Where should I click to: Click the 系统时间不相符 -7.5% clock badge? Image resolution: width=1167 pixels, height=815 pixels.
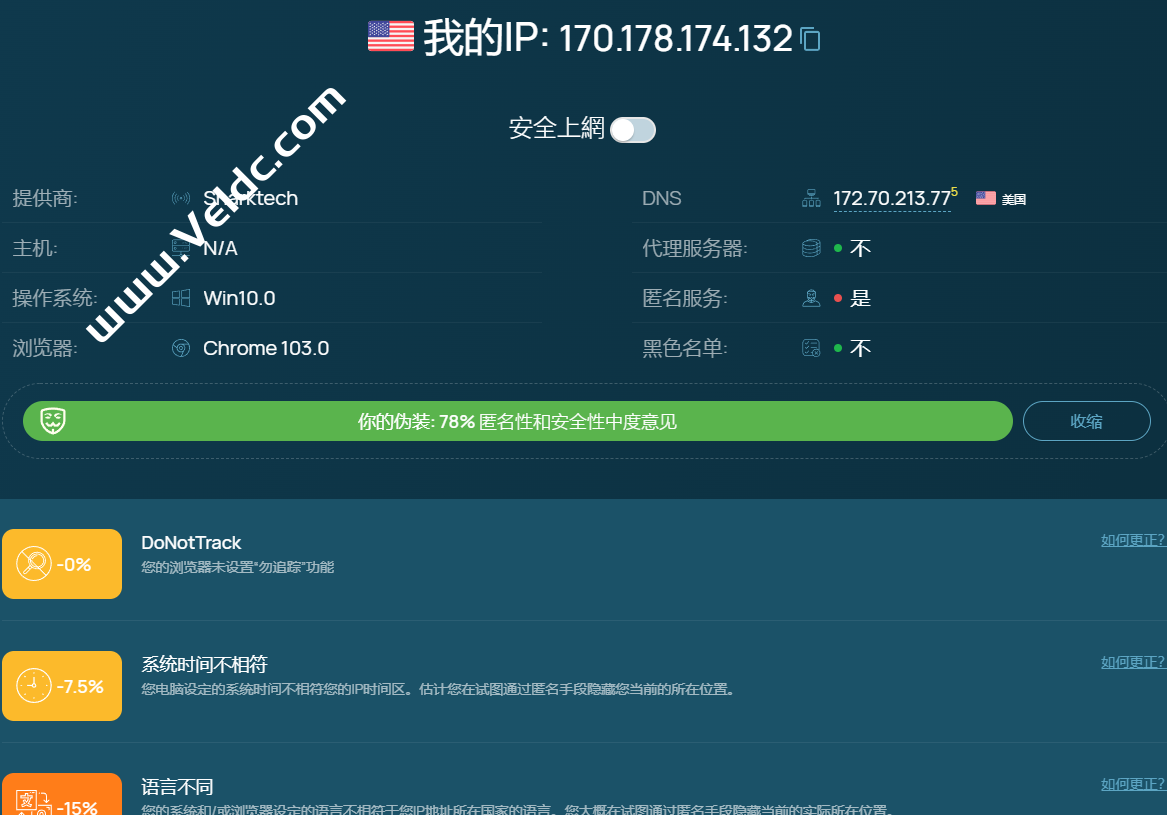pyautogui.click(x=62, y=686)
